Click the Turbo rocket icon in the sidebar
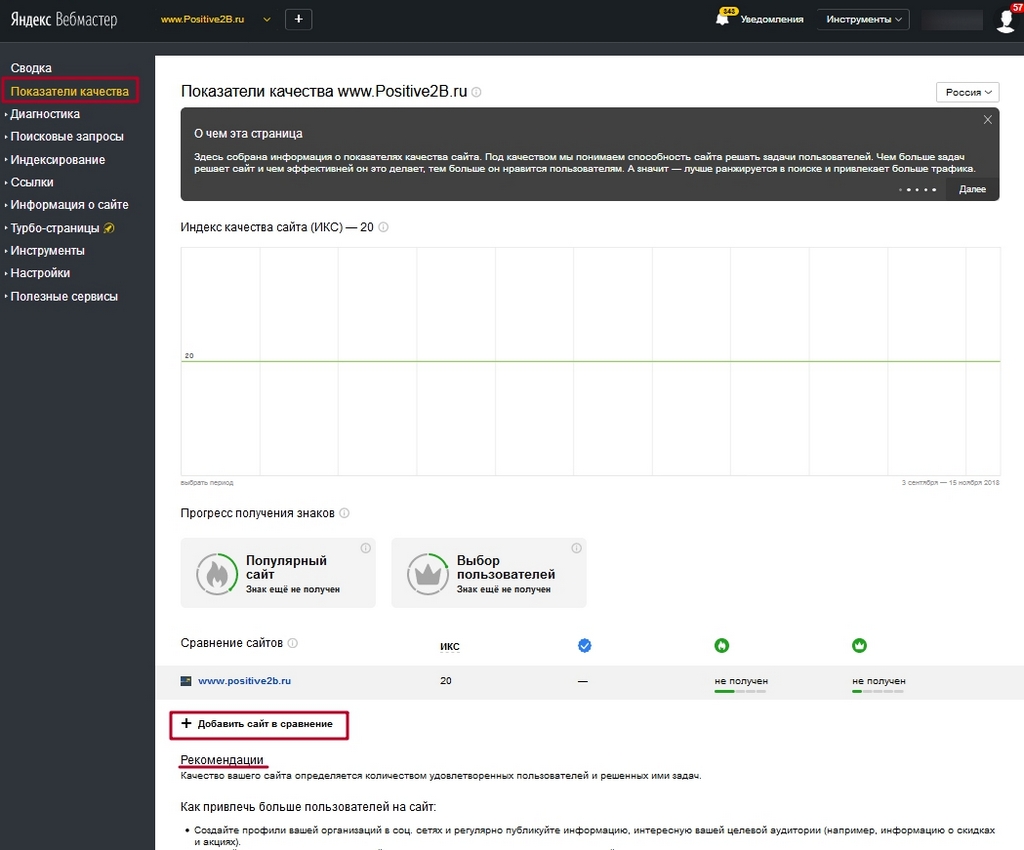This screenshot has height=850, width=1024. click(x=109, y=228)
